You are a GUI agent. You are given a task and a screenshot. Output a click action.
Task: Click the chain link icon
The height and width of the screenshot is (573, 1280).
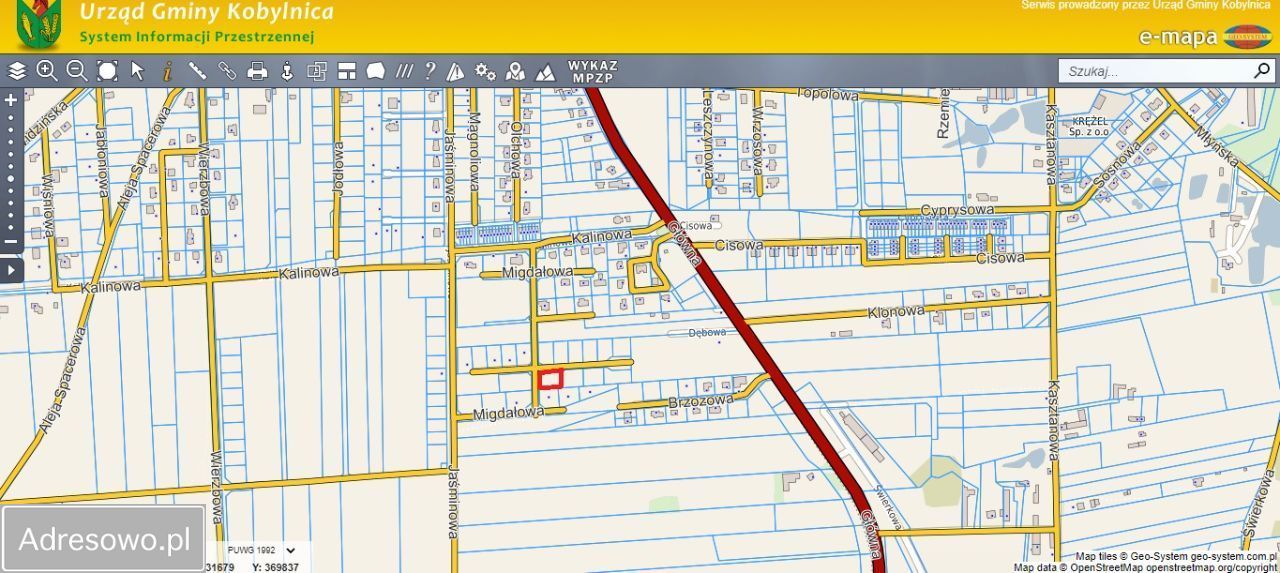[x=227, y=71]
